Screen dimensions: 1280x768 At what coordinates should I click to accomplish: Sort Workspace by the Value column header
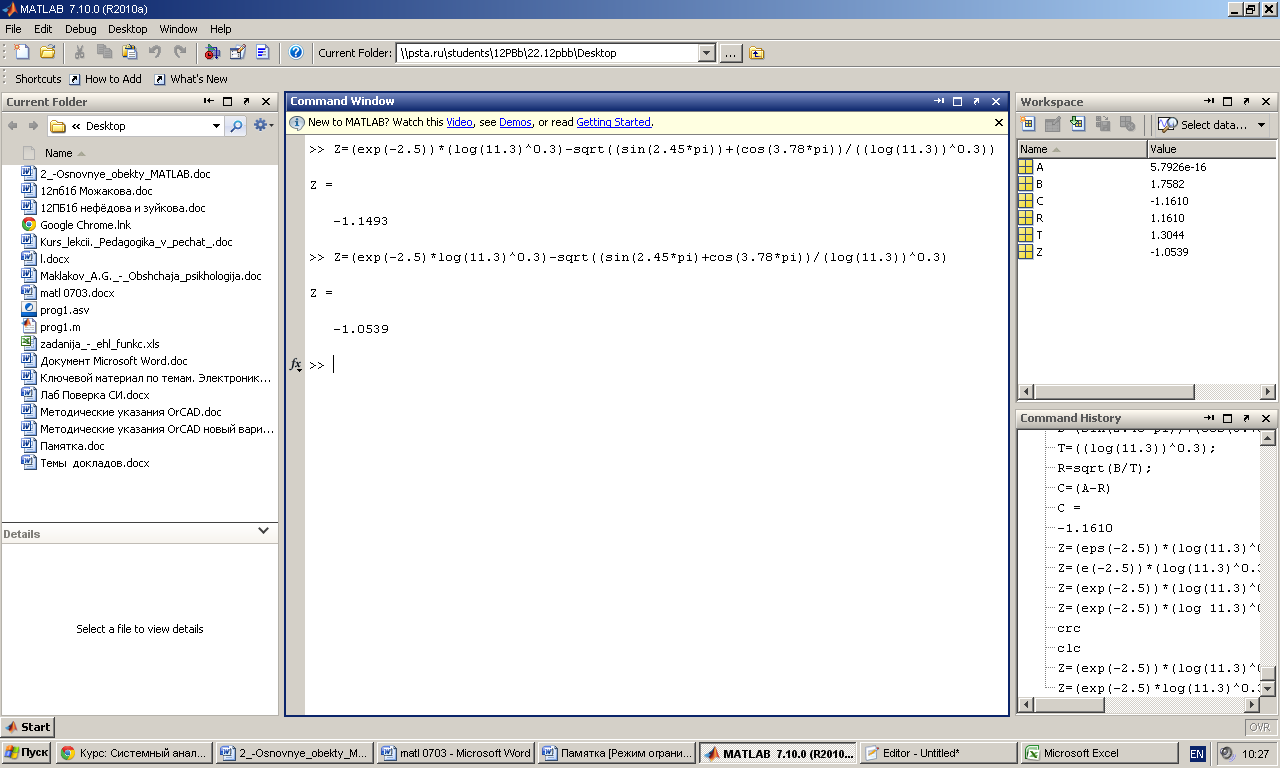click(x=1211, y=149)
